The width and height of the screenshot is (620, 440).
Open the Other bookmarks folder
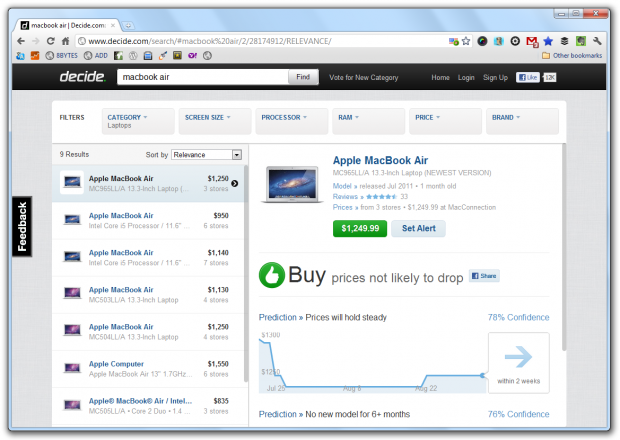coord(572,55)
